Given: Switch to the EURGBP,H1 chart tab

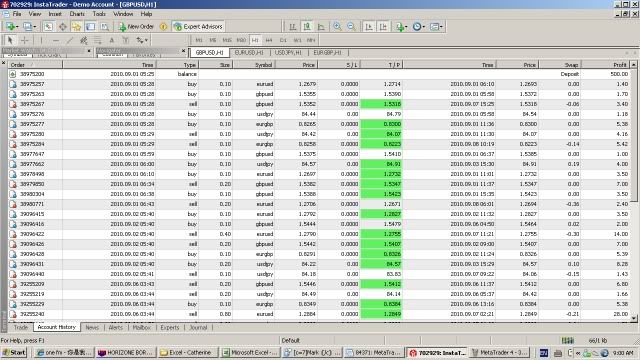Looking at the screenshot, I should 327,53.
